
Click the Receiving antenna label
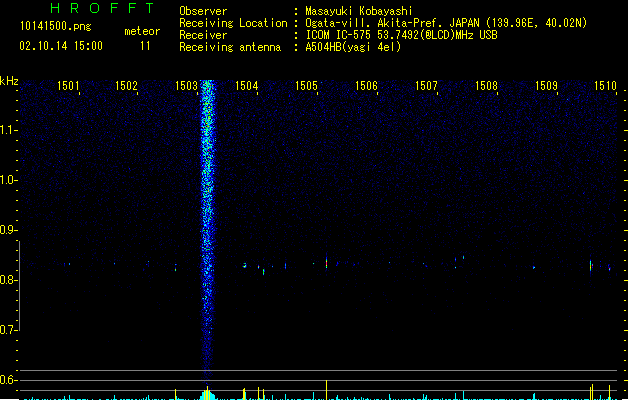[x=230, y=47]
